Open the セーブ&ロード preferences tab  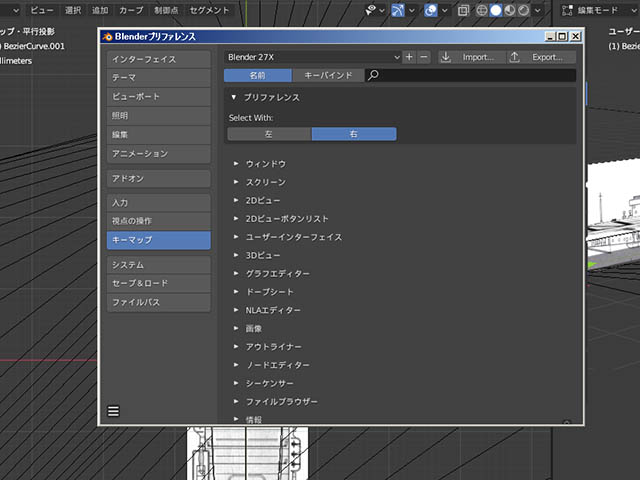pos(159,283)
